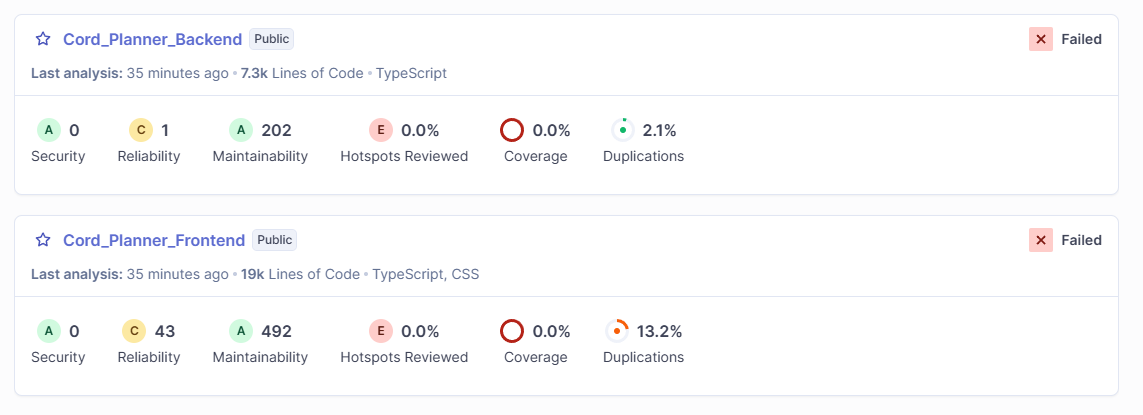Open the Cord_Planner_Backend project link
This screenshot has width=1143, height=415.
[152, 39]
